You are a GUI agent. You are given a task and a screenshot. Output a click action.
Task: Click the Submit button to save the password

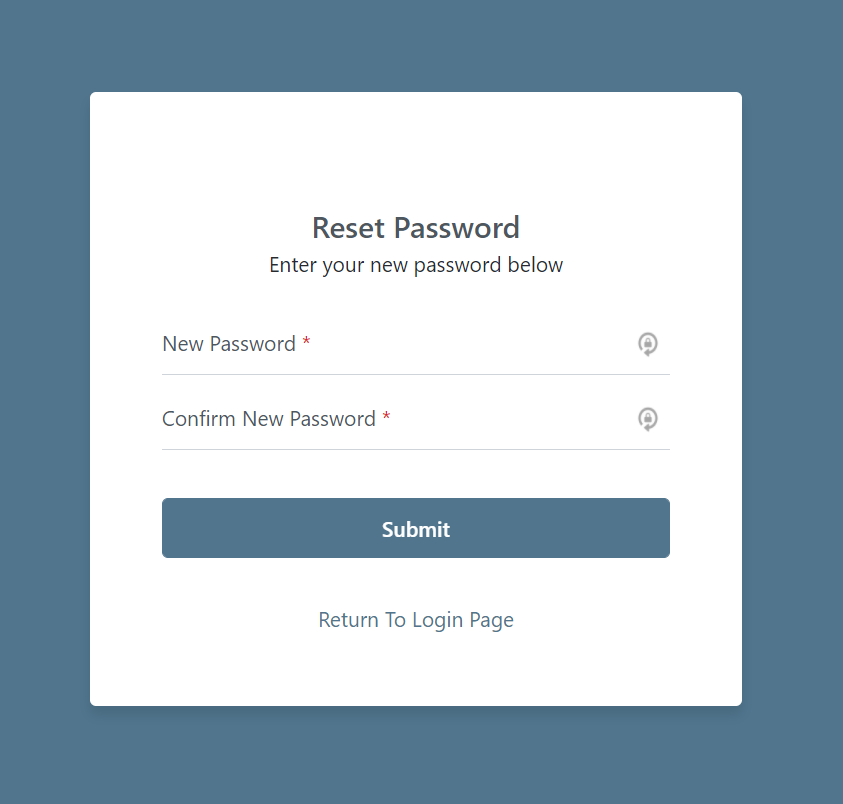pyautogui.click(x=416, y=528)
